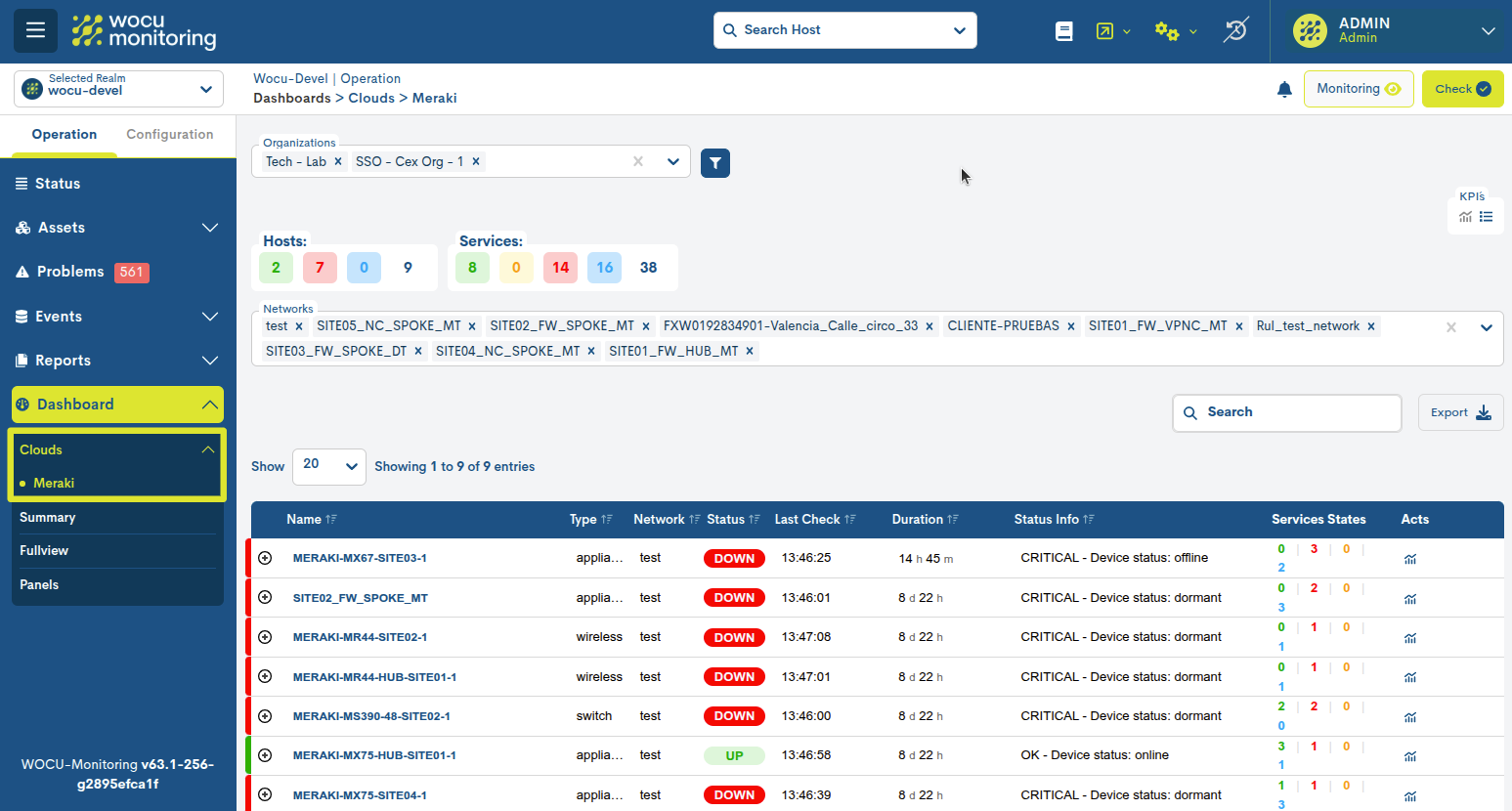This screenshot has width=1512, height=811.
Task: Toggle the Monitoring eye button
Action: pos(1359,89)
